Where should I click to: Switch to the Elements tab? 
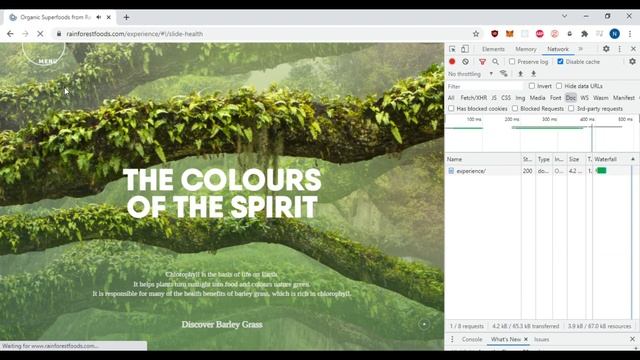click(493, 49)
